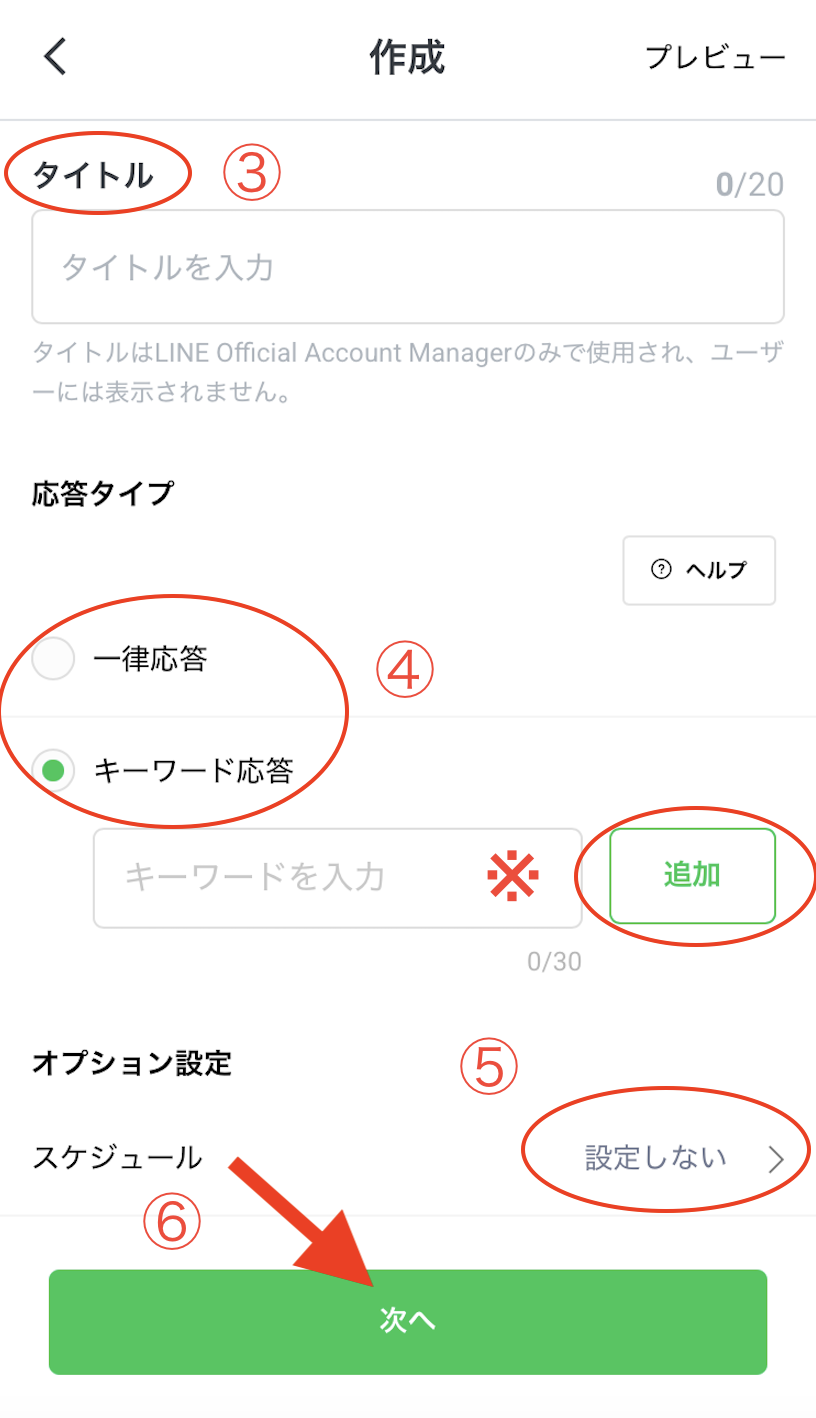The height and width of the screenshot is (1418, 816).
Task: Click the スケジュール row label
Action: (117, 1158)
